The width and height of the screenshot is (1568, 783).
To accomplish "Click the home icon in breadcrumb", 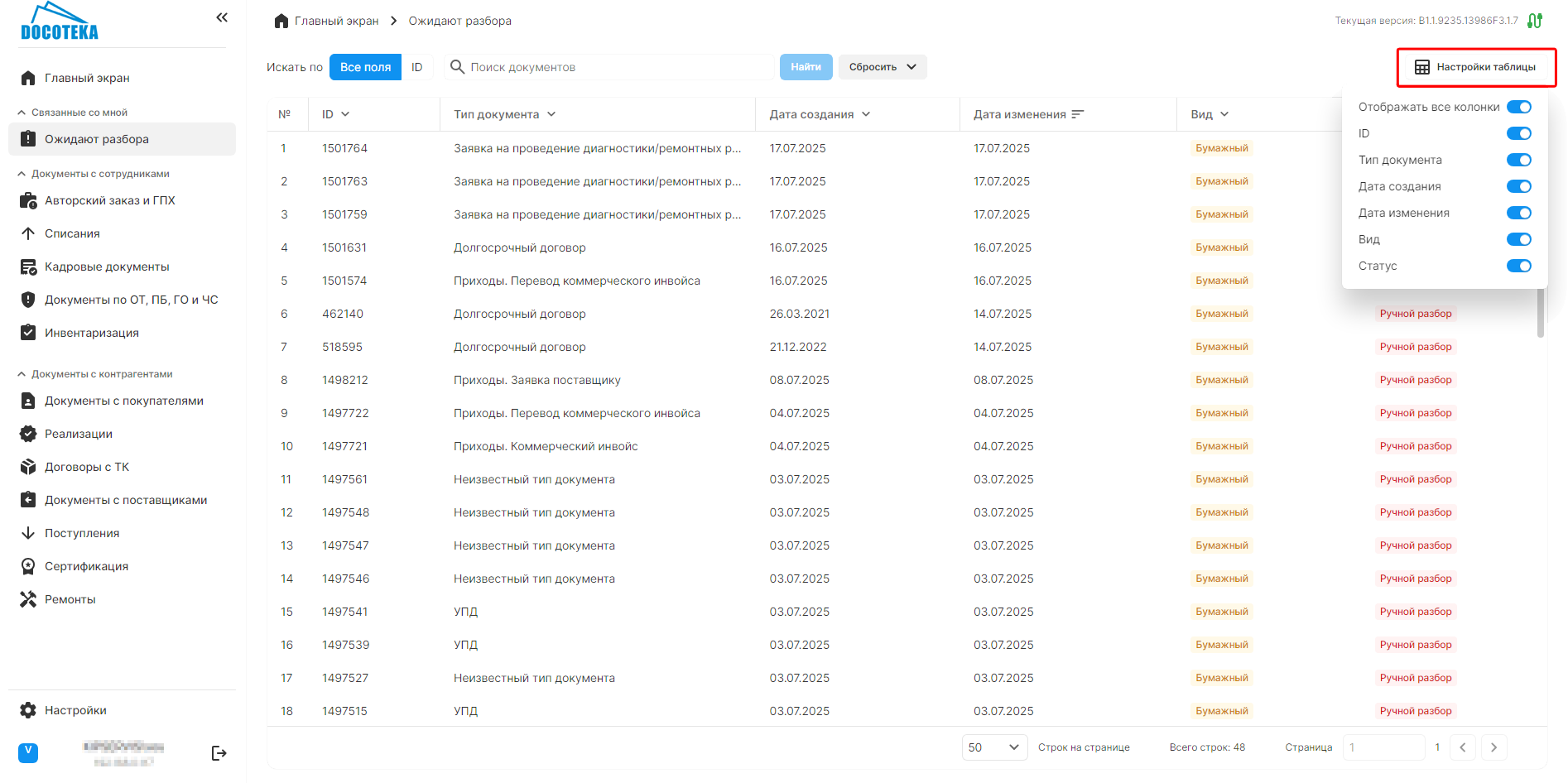I will click(x=281, y=21).
